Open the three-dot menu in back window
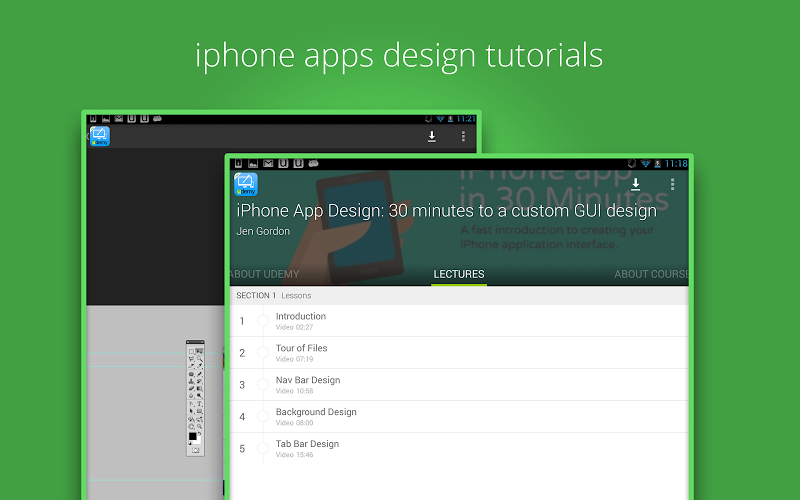The width and height of the screenshot is (800, 500). 463,136
